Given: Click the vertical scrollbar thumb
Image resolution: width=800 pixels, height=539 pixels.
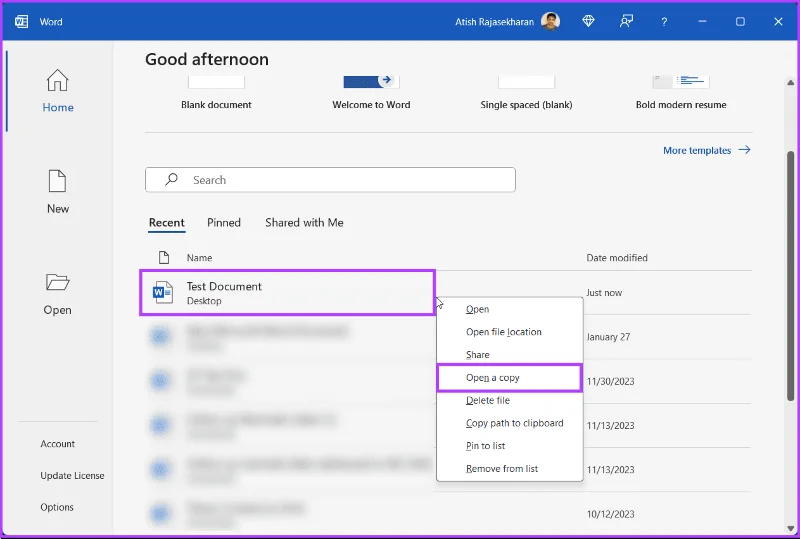Looking at the screenshot, I should (790, 276).
